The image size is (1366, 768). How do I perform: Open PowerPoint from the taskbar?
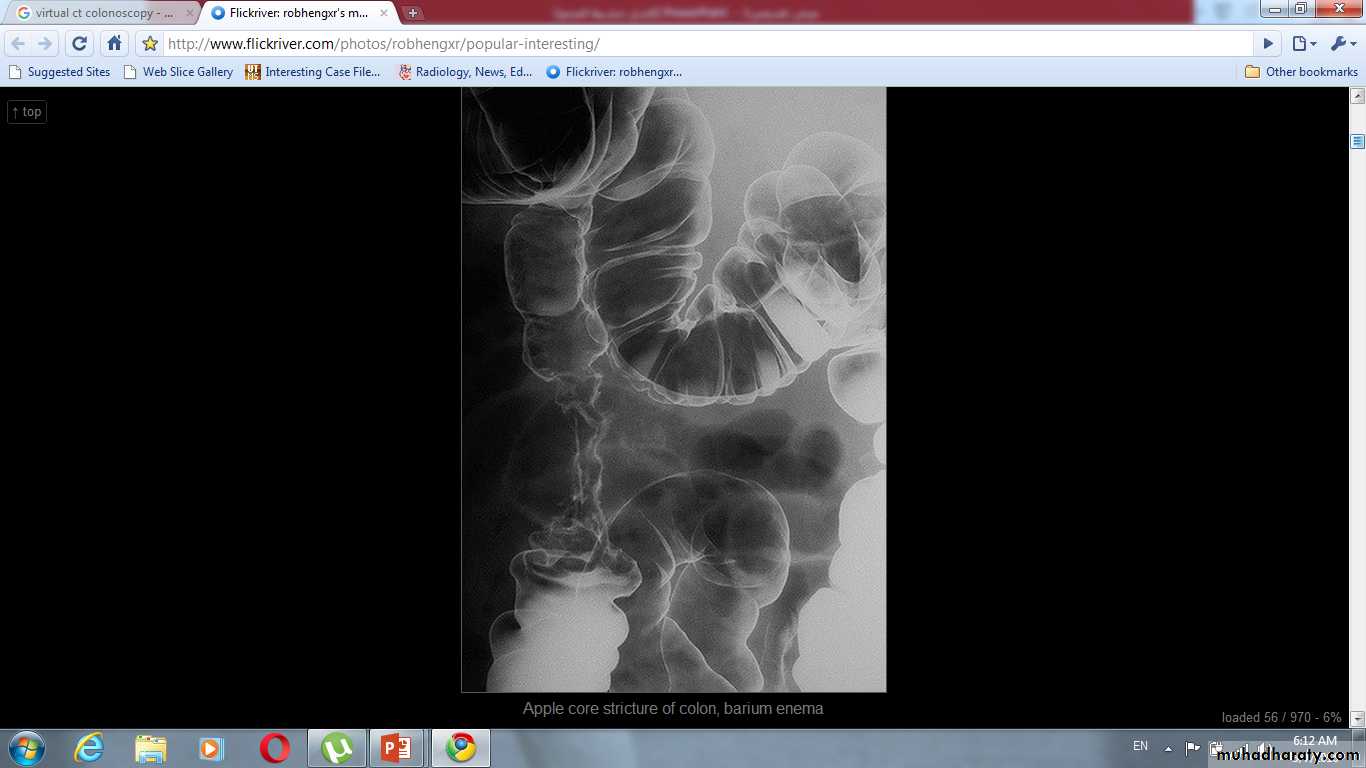coord(397,748)
